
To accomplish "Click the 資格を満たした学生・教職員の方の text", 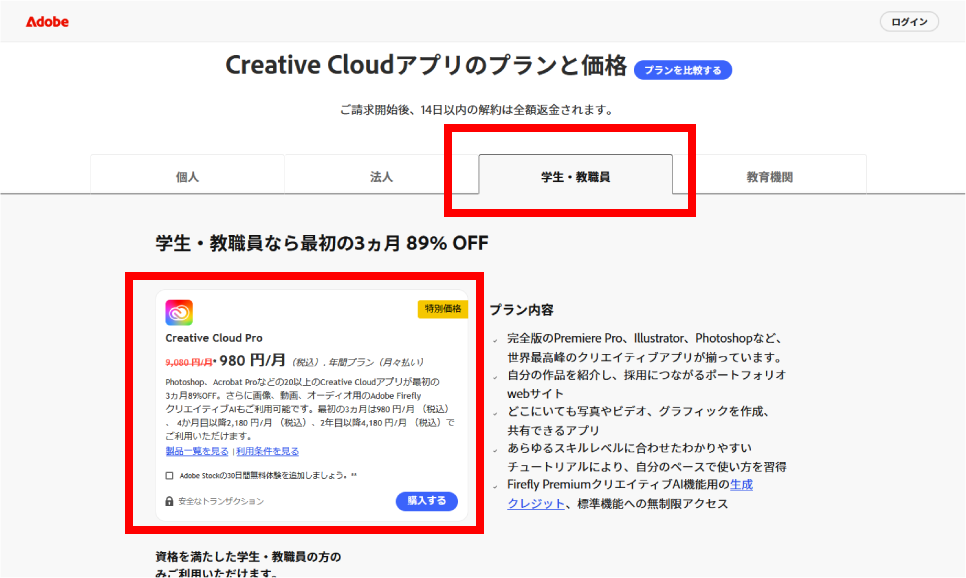I will click(x=248, y=557).
